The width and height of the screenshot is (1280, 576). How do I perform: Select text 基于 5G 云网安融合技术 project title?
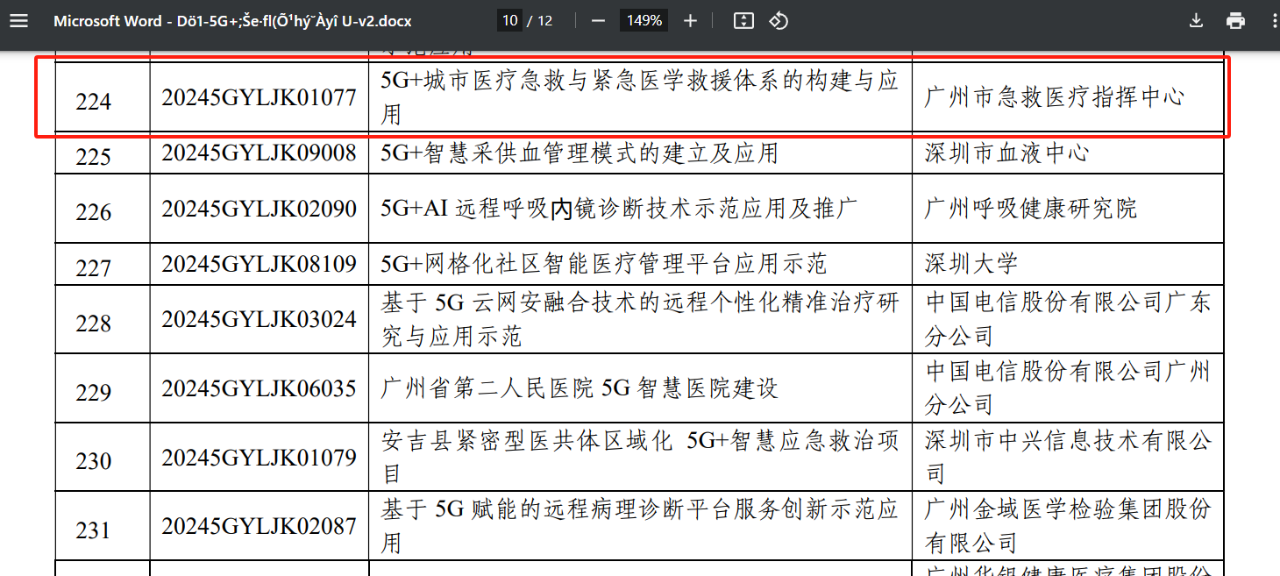click(x=640, y=319)
